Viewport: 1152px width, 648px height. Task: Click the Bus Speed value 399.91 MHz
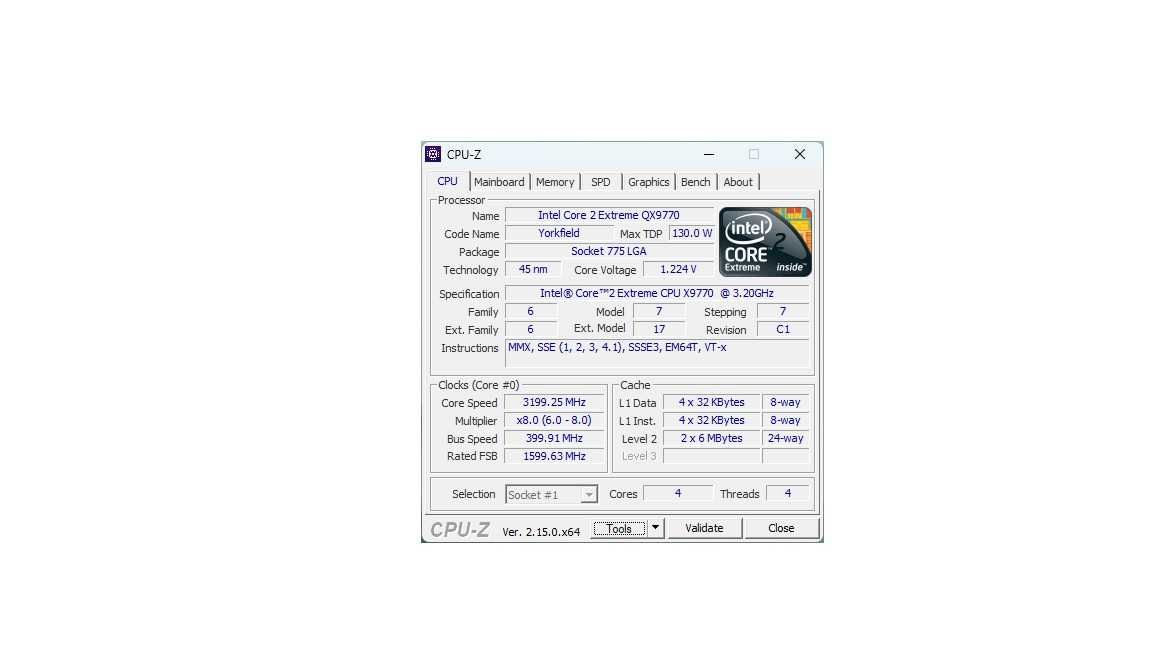[554, 438]
